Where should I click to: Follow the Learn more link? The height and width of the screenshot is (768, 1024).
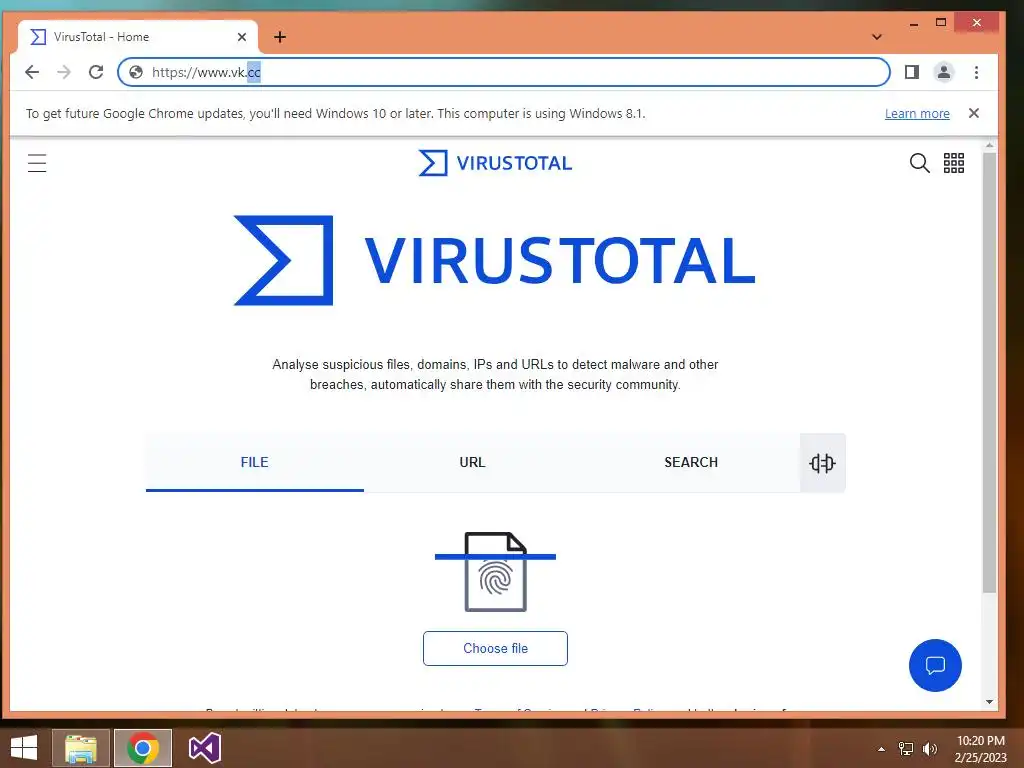tap(917, 114)
